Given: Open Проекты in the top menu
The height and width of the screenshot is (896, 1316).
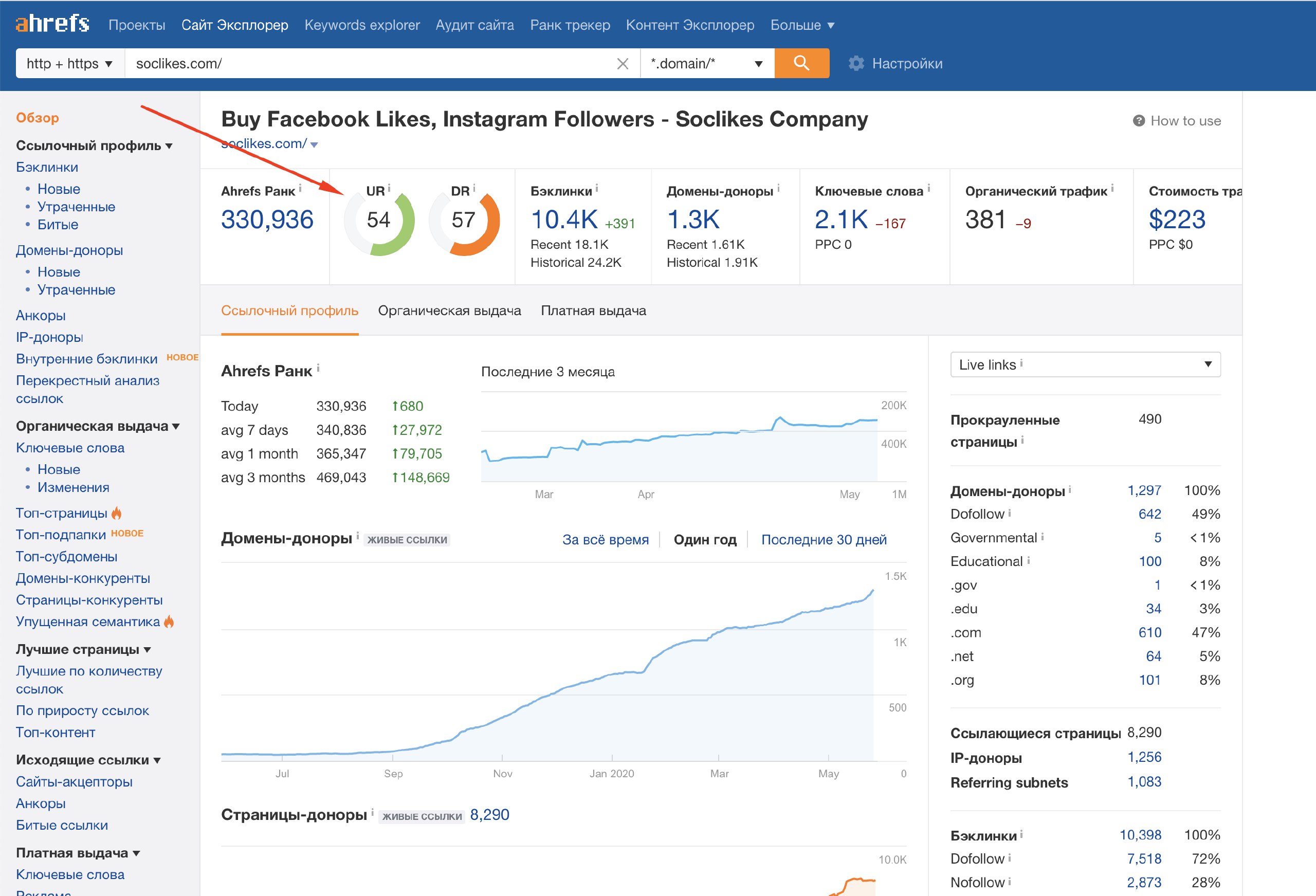Looking at the screenshot, I should (137, 25).
